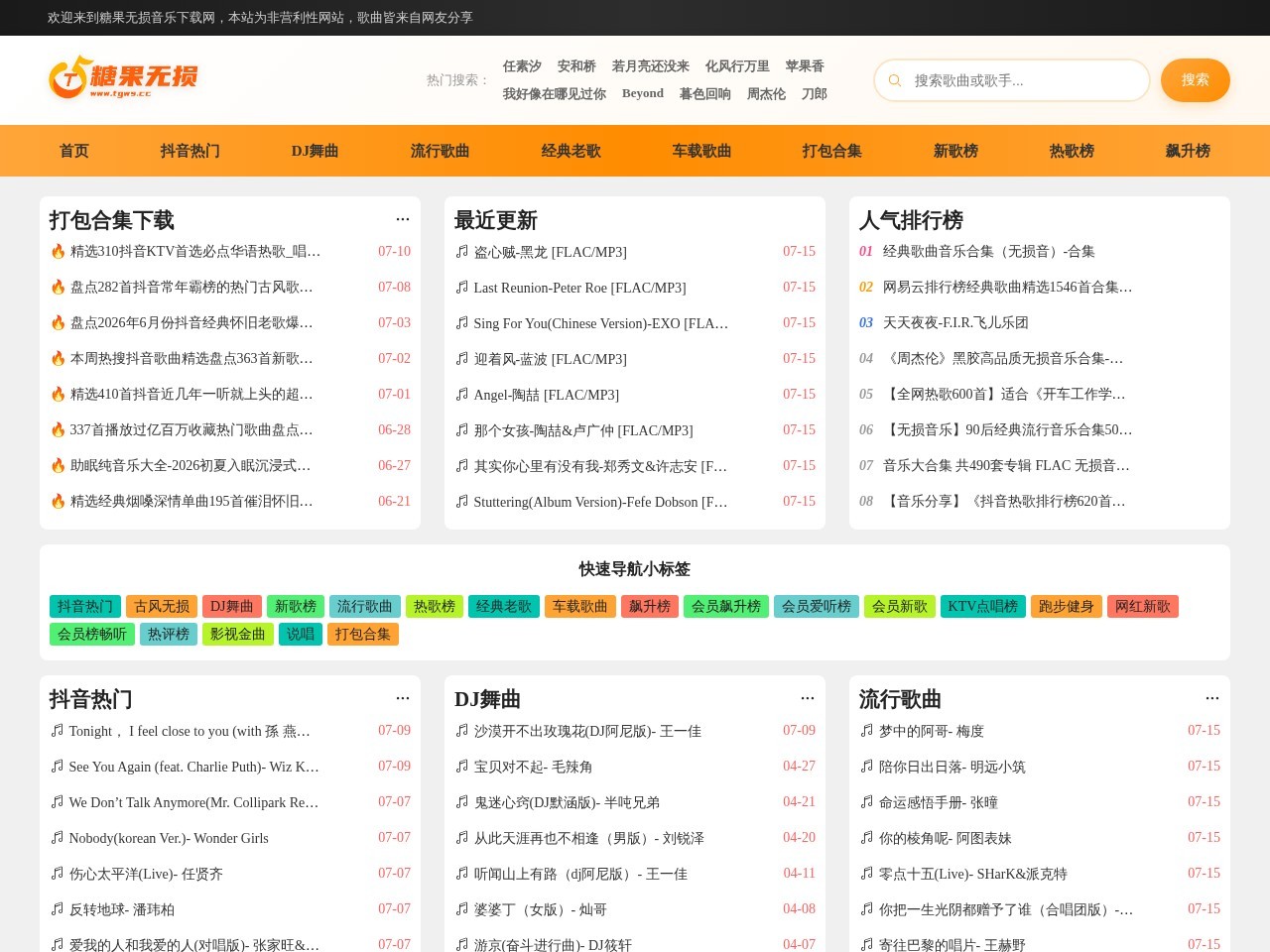This screenshot has height=952, width=1270.
Task: Click fire icon beside 精选310抖音KTV首选
Action: click(x=58, y=252)
